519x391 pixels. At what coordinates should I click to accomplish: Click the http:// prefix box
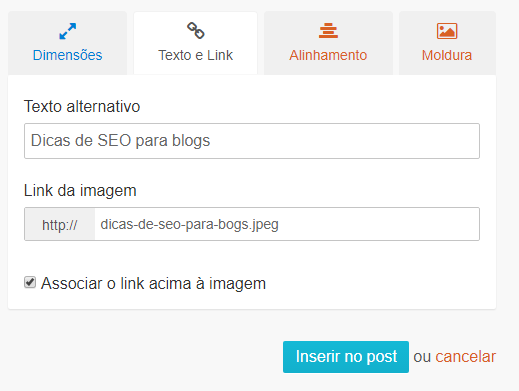point(60,224)
